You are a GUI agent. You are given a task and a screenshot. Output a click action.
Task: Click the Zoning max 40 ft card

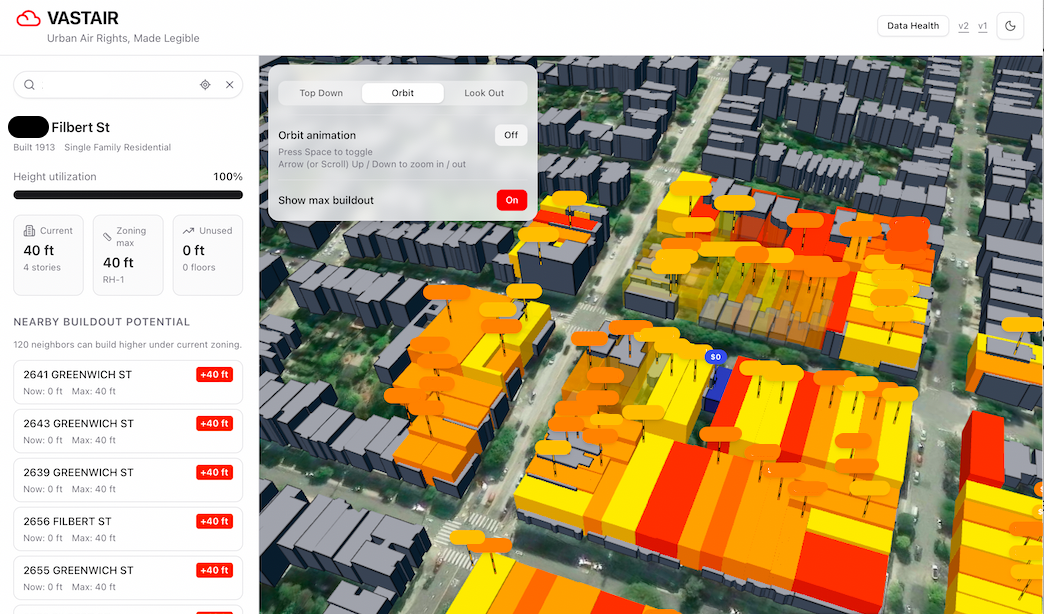tap(128, 255)
